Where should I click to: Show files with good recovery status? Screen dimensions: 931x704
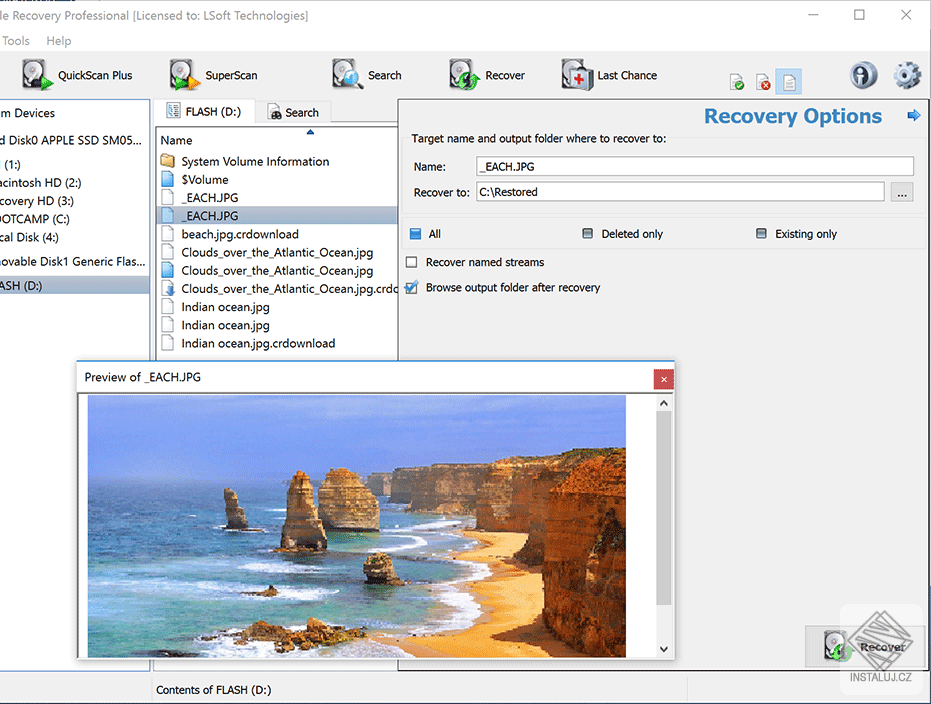[x=737, y=81]
